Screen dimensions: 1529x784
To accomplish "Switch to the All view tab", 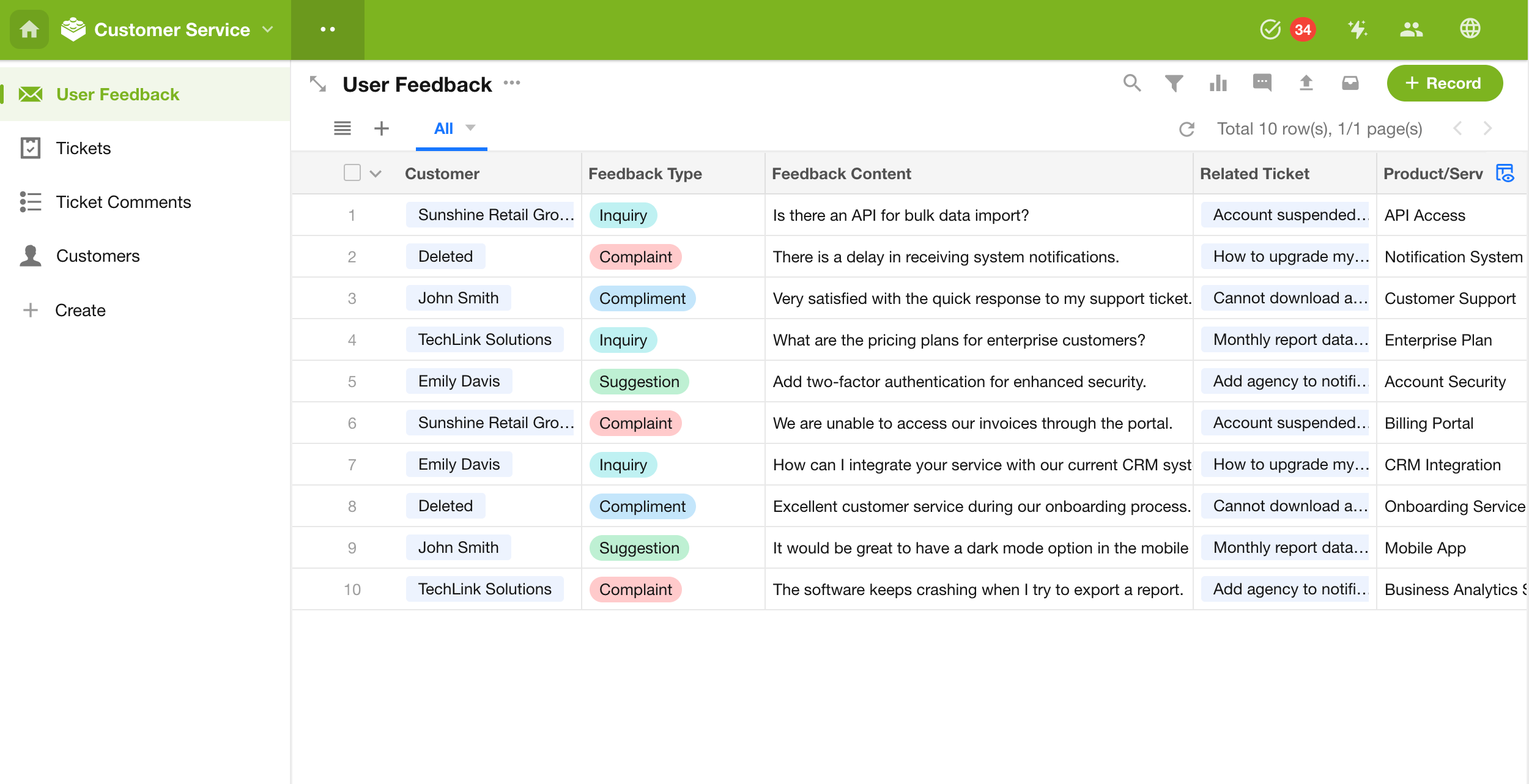I will pyautogui.click(x=443, y=128).
